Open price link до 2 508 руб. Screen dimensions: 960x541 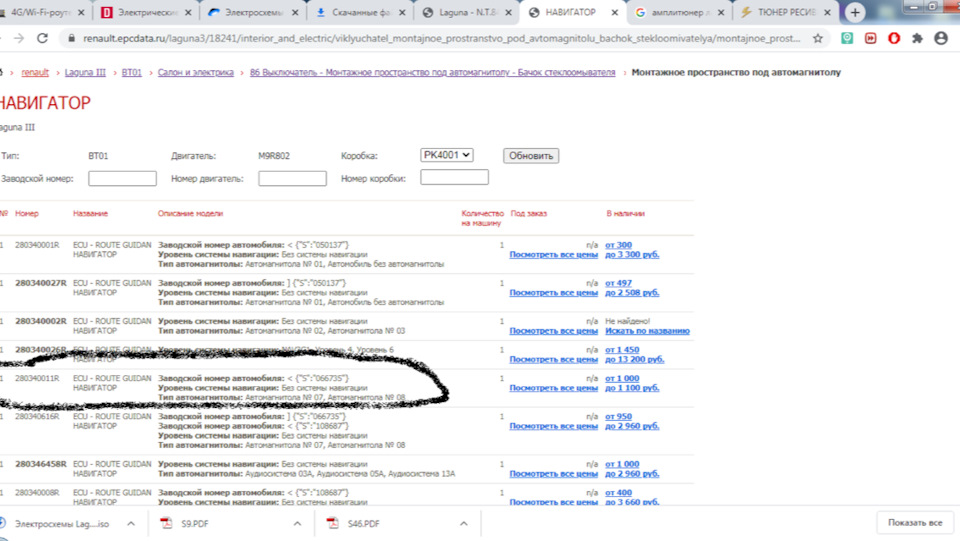click(632, 293)
